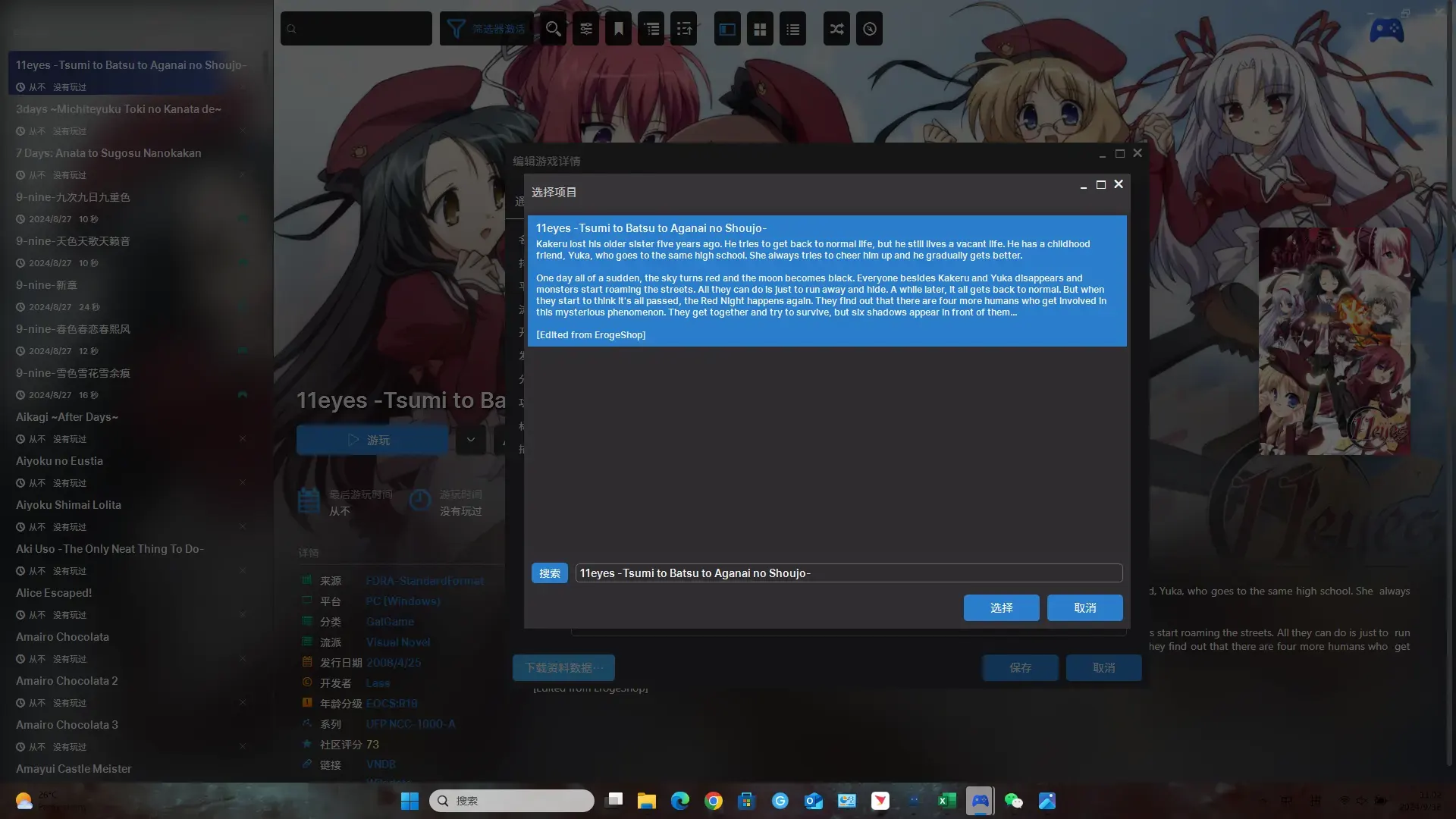Click the Windows taskbar 搜索 box
The width and height of the screenshot is (1456, 819).
tap(512, 801)
